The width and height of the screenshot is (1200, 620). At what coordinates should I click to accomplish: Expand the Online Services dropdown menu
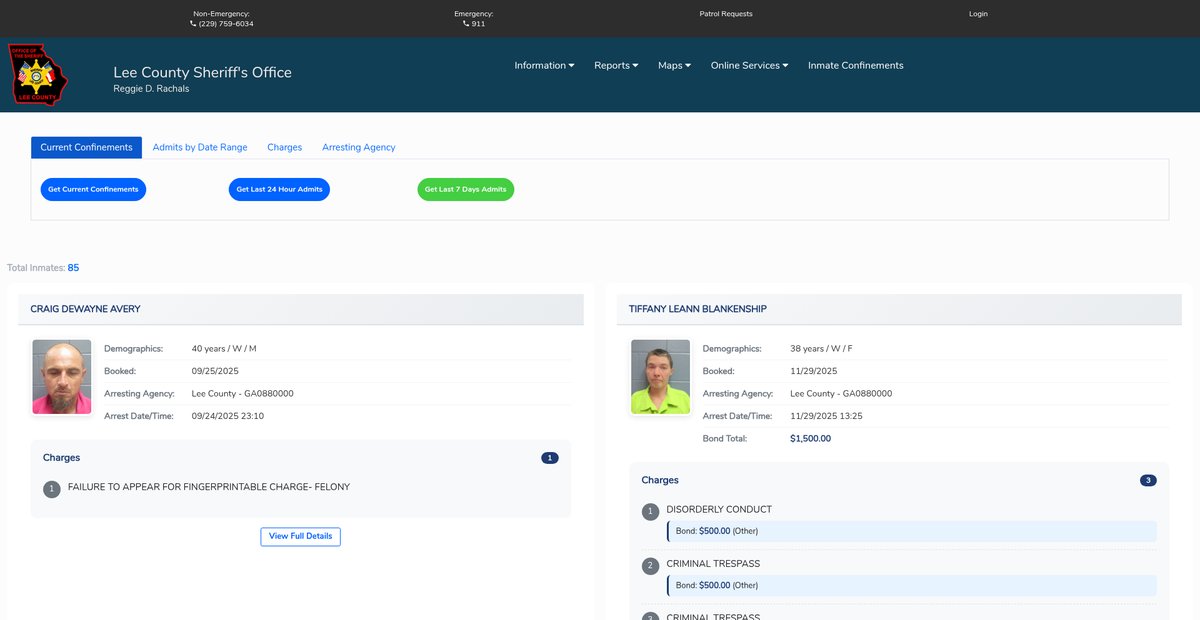pyautogui.click(x=749, y=65)
